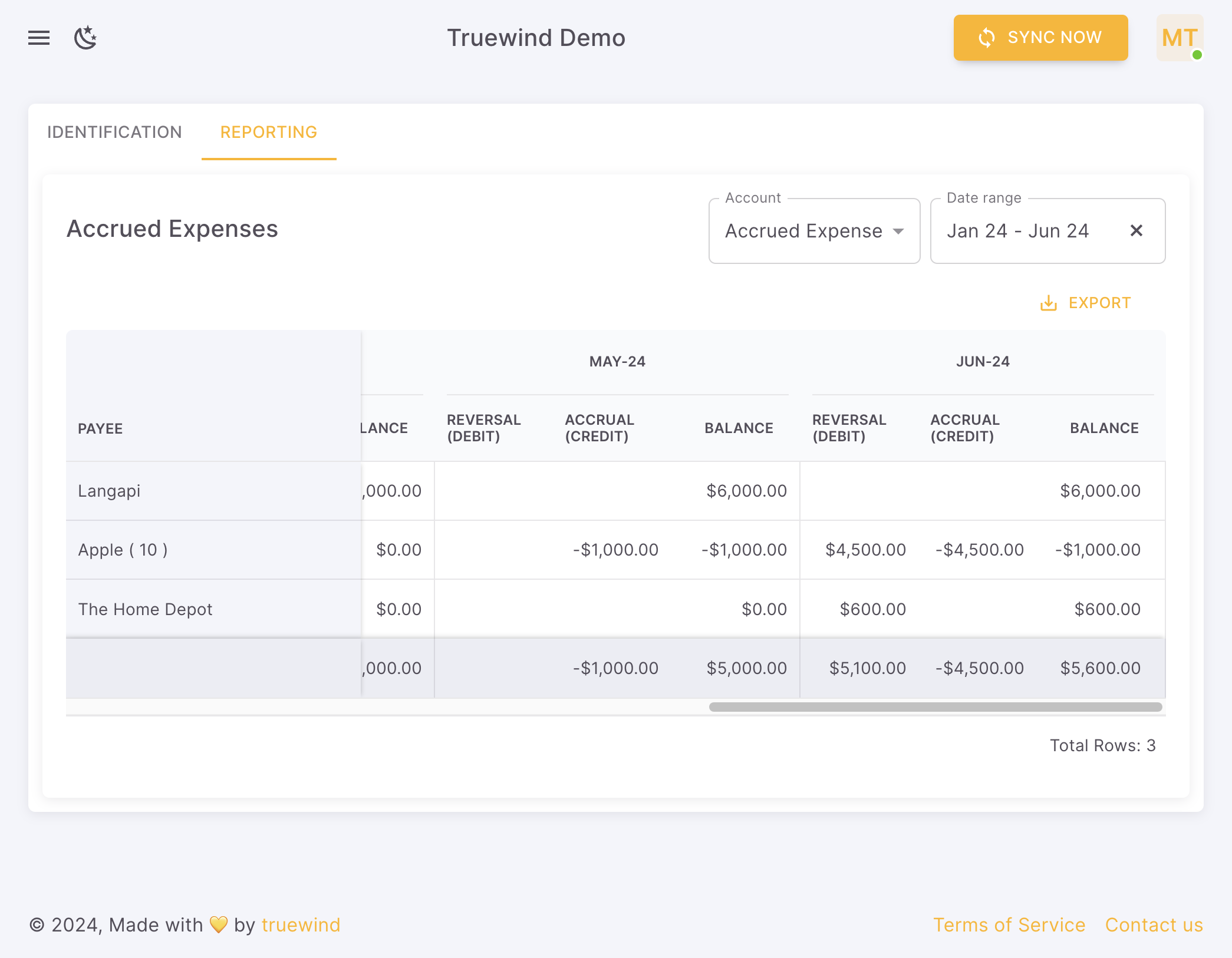Switch to the IDENTIFICATION tab

[x=114, y=132]
